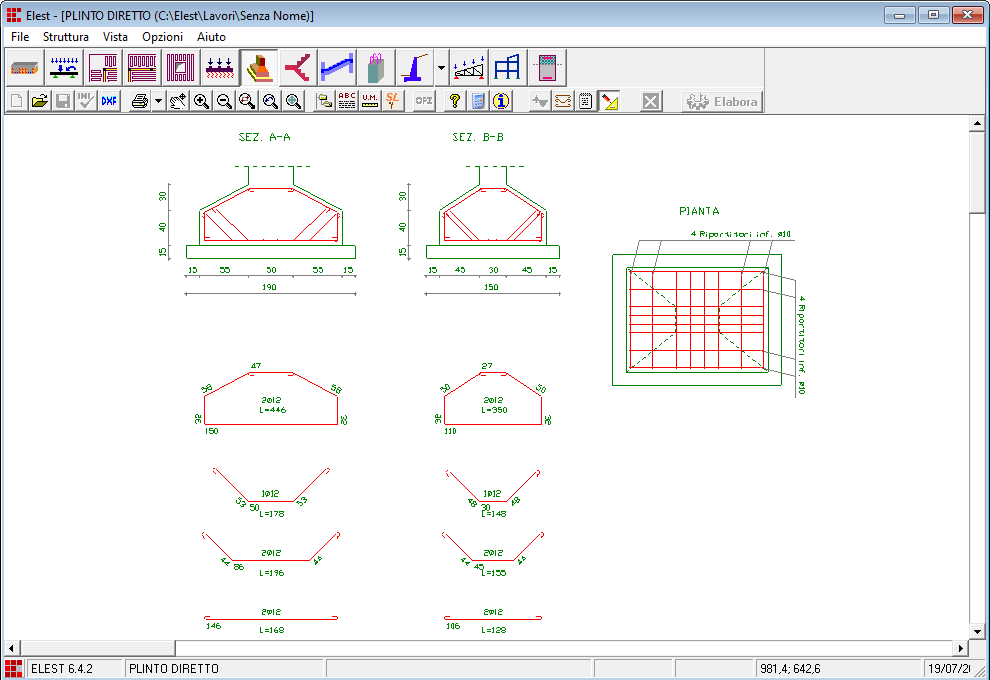
Task: Click the zoom in magnifier
Action: (202, 101)
